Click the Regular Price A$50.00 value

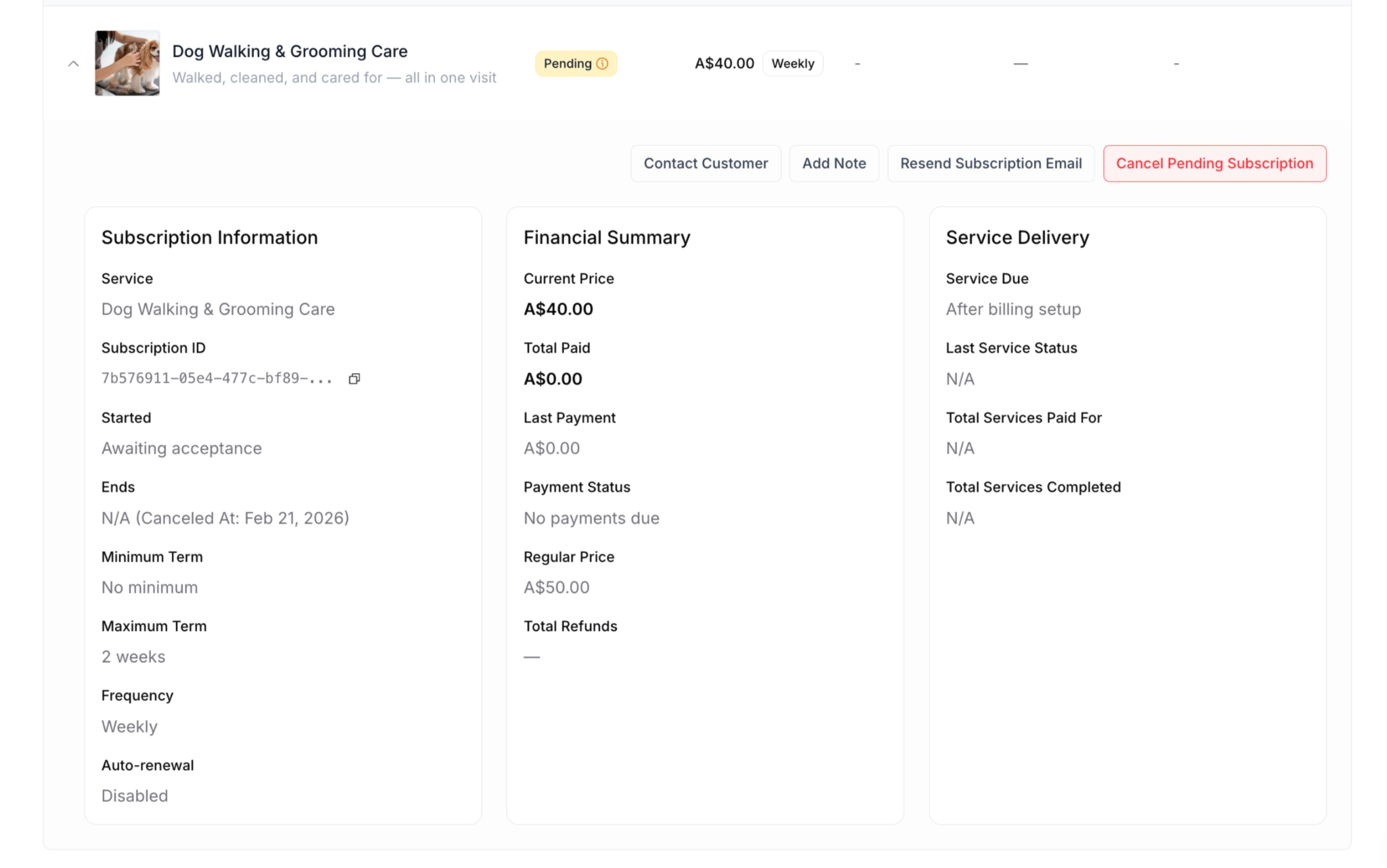pos(556,588)
